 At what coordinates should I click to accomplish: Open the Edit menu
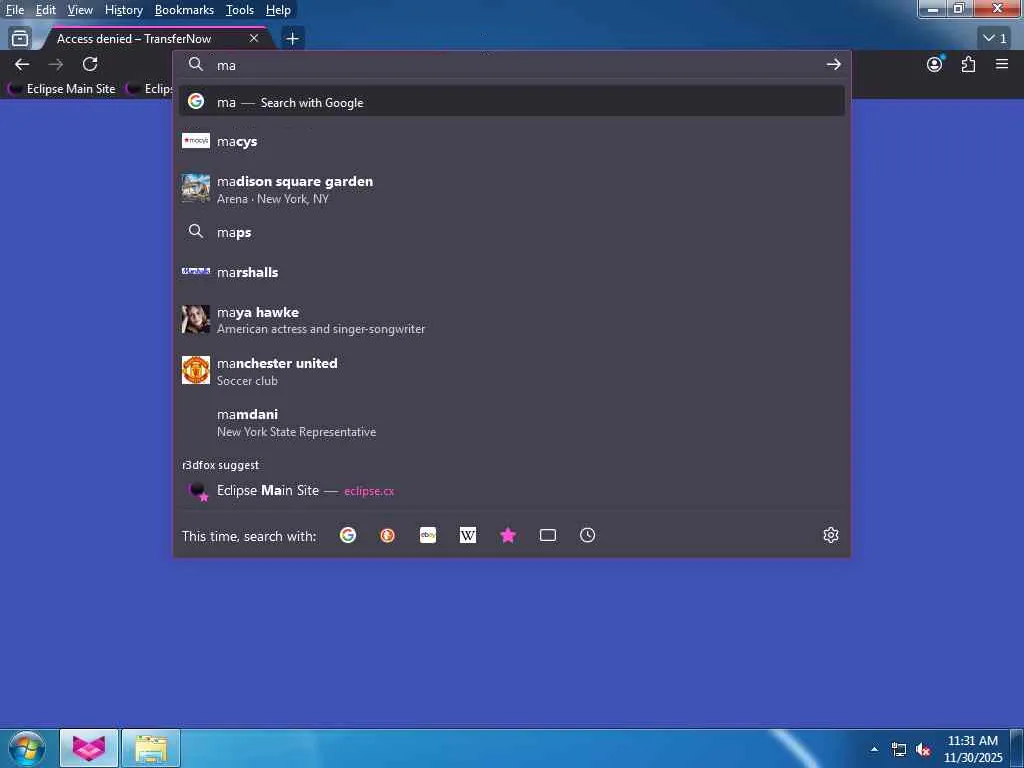pyautogui.click(x=46, y=10)
